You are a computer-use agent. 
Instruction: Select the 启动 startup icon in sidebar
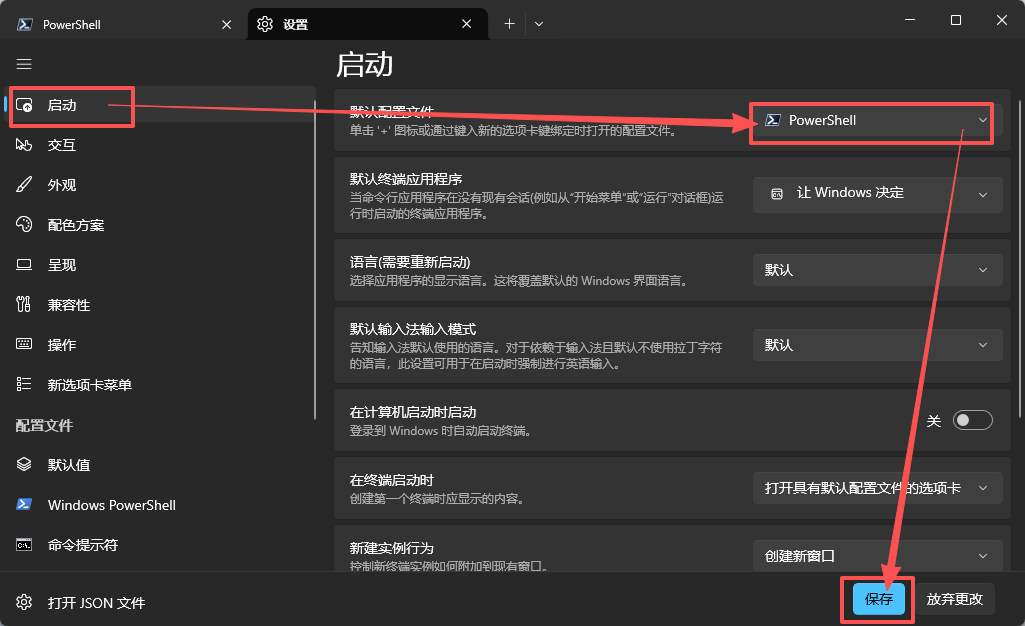tap(24, 105)
